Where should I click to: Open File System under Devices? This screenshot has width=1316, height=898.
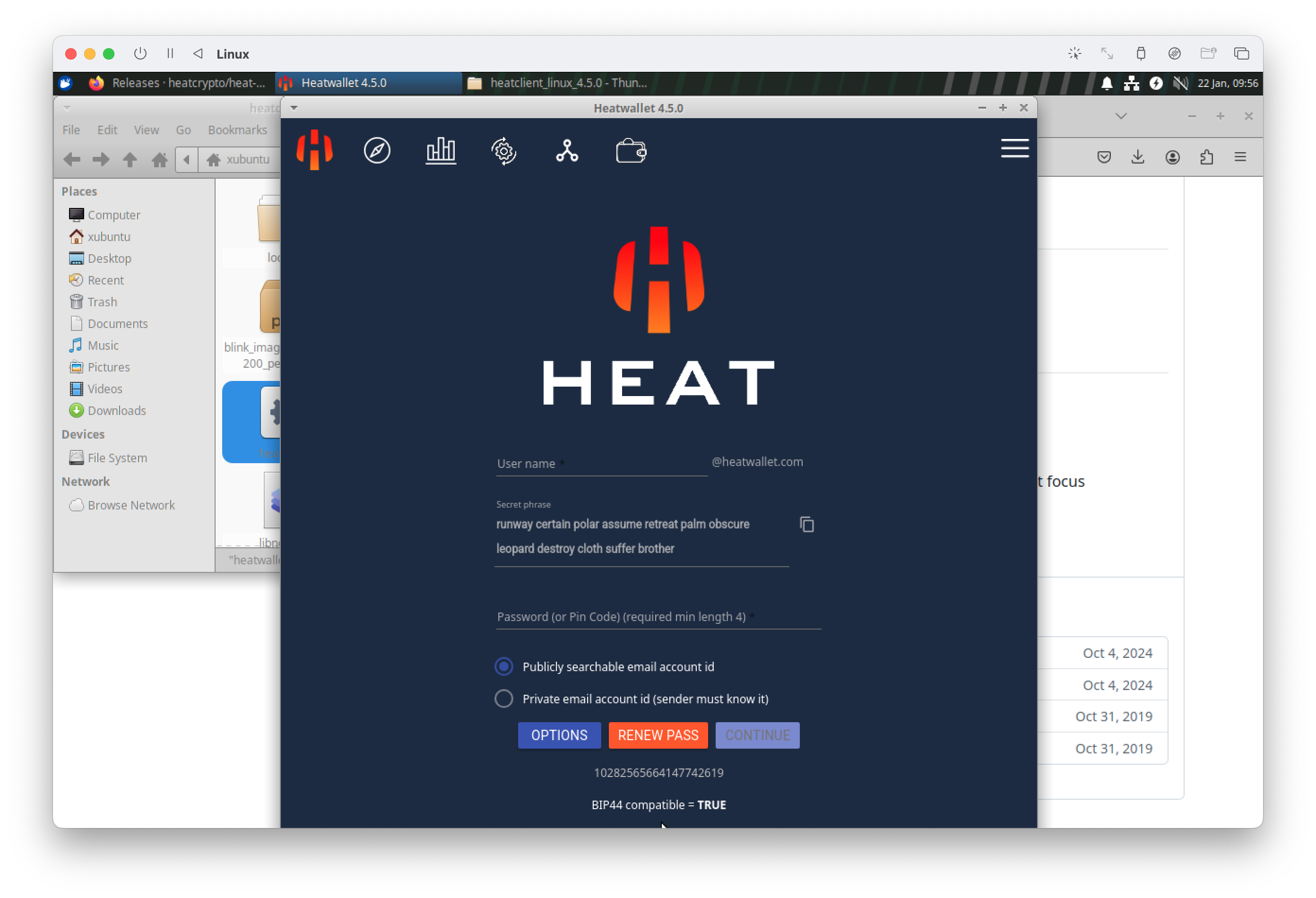(x=108, y=458)
